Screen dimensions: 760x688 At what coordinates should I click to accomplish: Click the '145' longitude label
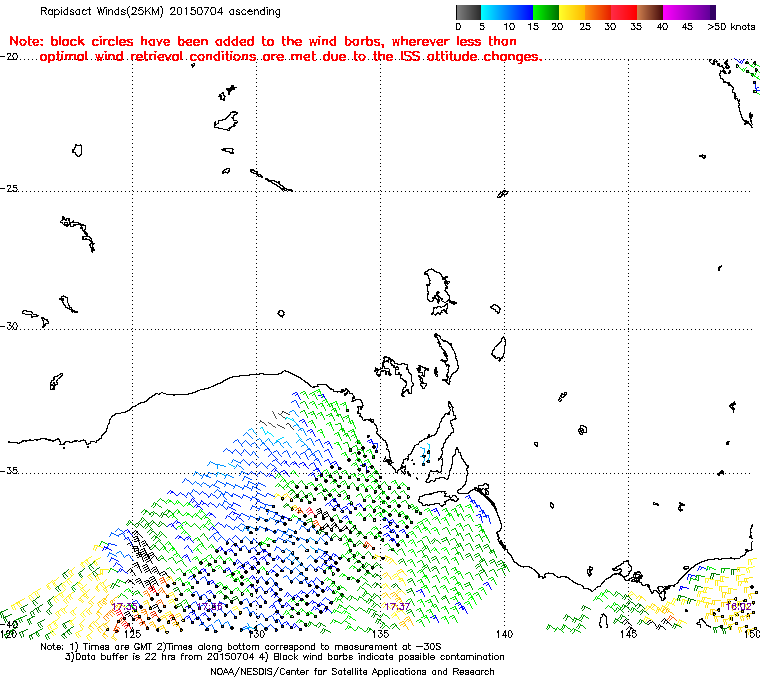point(628,634)
